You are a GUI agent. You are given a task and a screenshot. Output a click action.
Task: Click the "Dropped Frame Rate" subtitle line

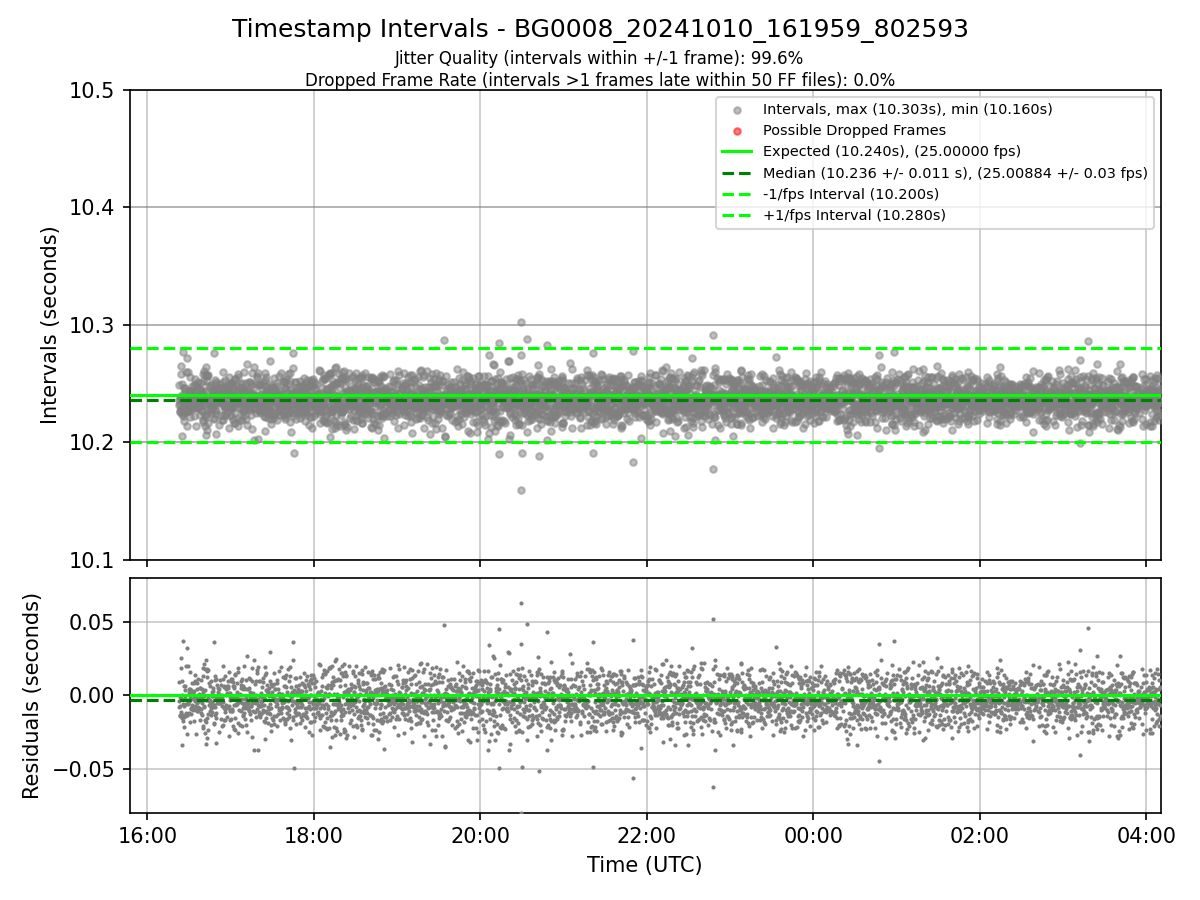(x=600, y=80)
